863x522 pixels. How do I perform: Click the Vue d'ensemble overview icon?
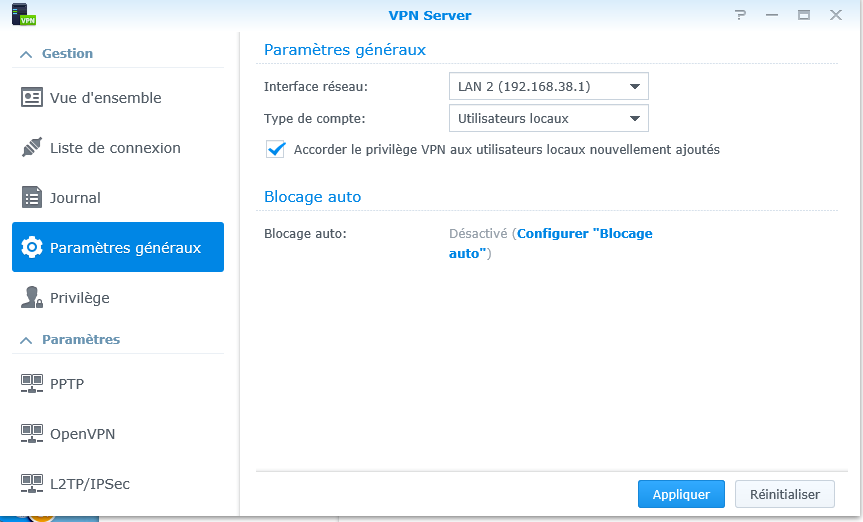click(x=32, y=98)
